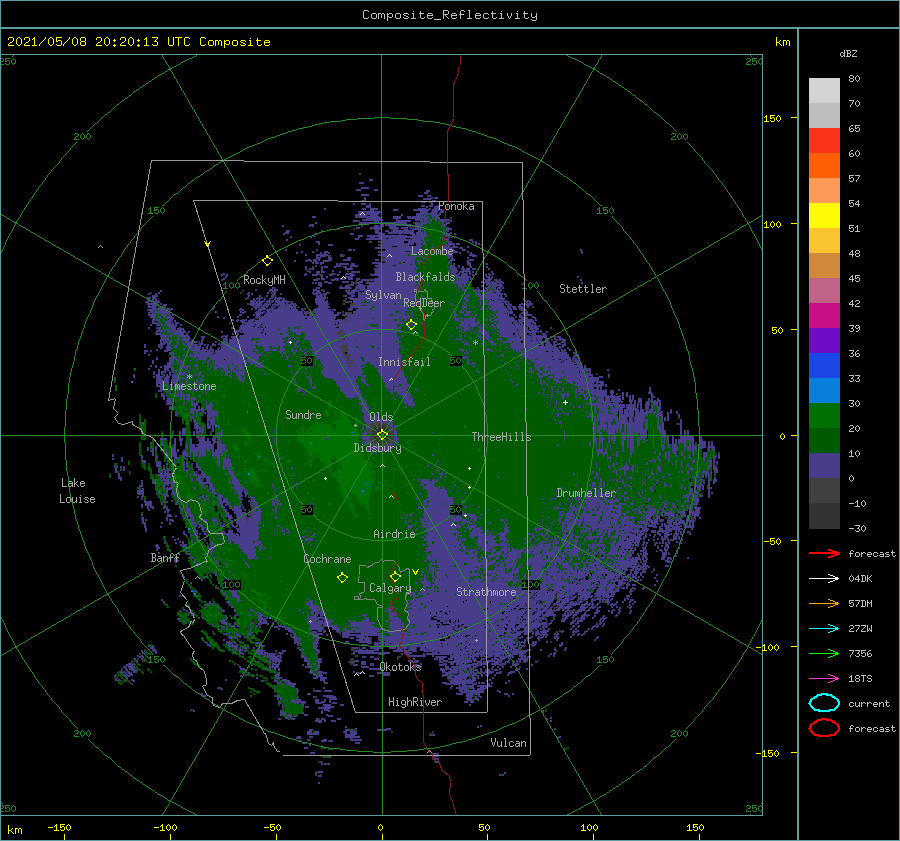Click the Vulcan label
The image size is (900, 841).
pyautogui.click(x=508, y=743)
